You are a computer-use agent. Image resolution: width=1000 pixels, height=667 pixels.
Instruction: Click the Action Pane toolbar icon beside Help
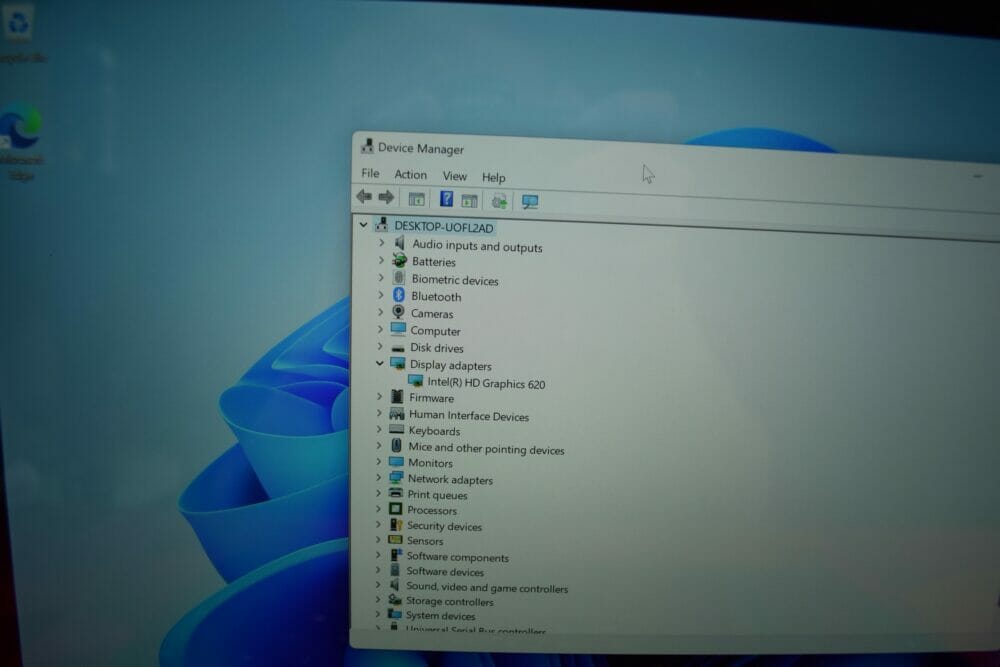469,201
